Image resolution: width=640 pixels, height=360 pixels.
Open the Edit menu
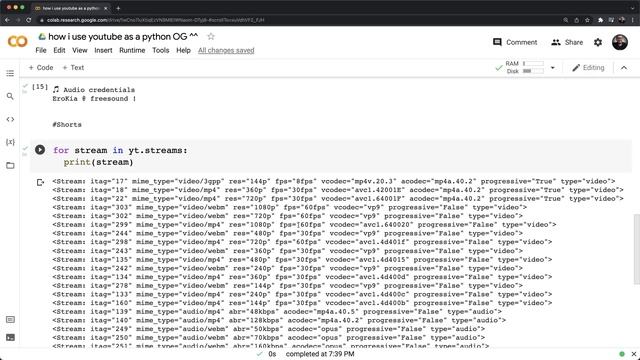[x=59, y=50]
